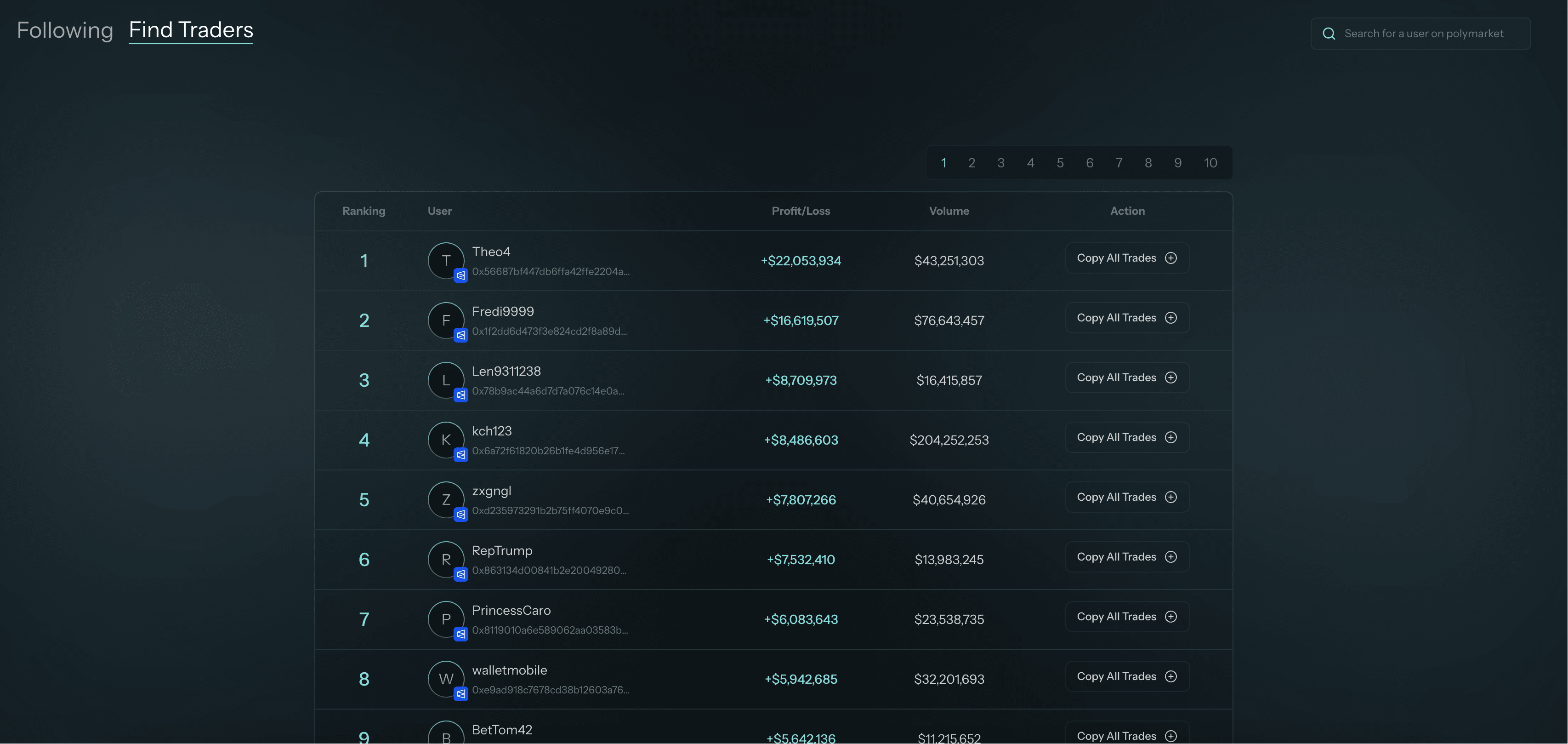Click the search magnifier icon
Viewport: 1568px width, 744px height.
(x=1329, y=34)
